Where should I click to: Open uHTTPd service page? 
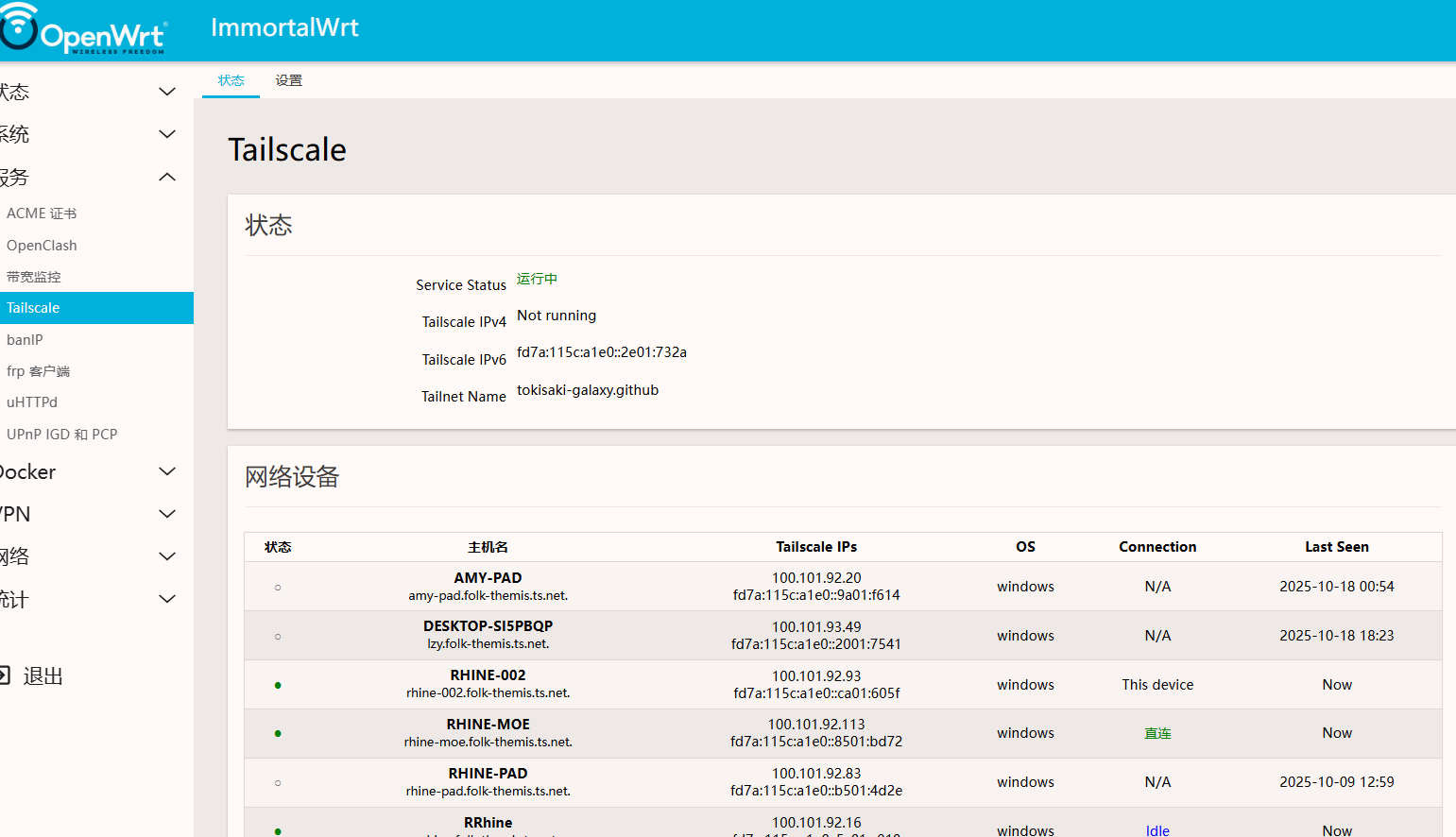(32, 402)
